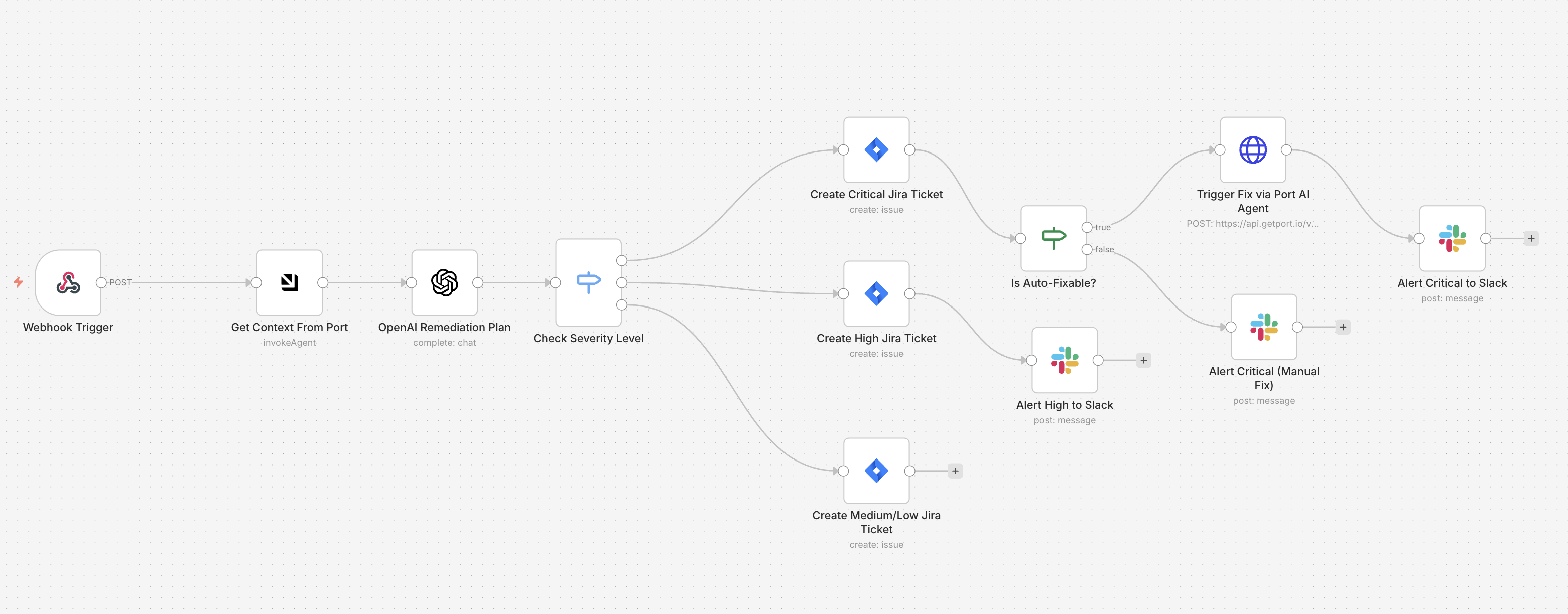Select the Create Critical Jira Ticket node
The height and width of the screenshot is (614, 1568).
[x=876, y=149]
